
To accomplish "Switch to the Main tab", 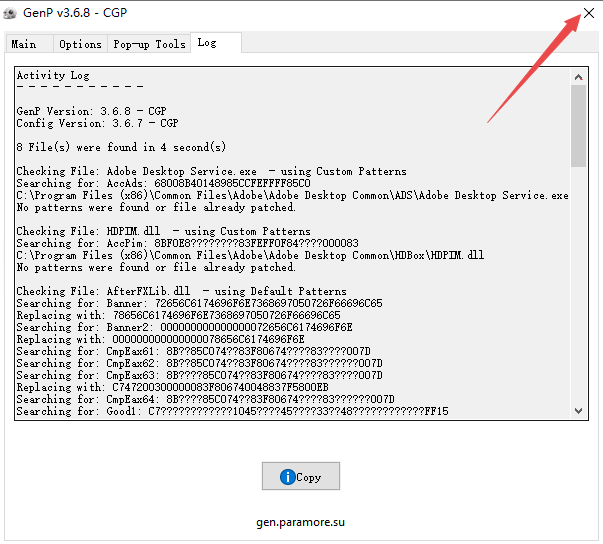I will [24, 44].
